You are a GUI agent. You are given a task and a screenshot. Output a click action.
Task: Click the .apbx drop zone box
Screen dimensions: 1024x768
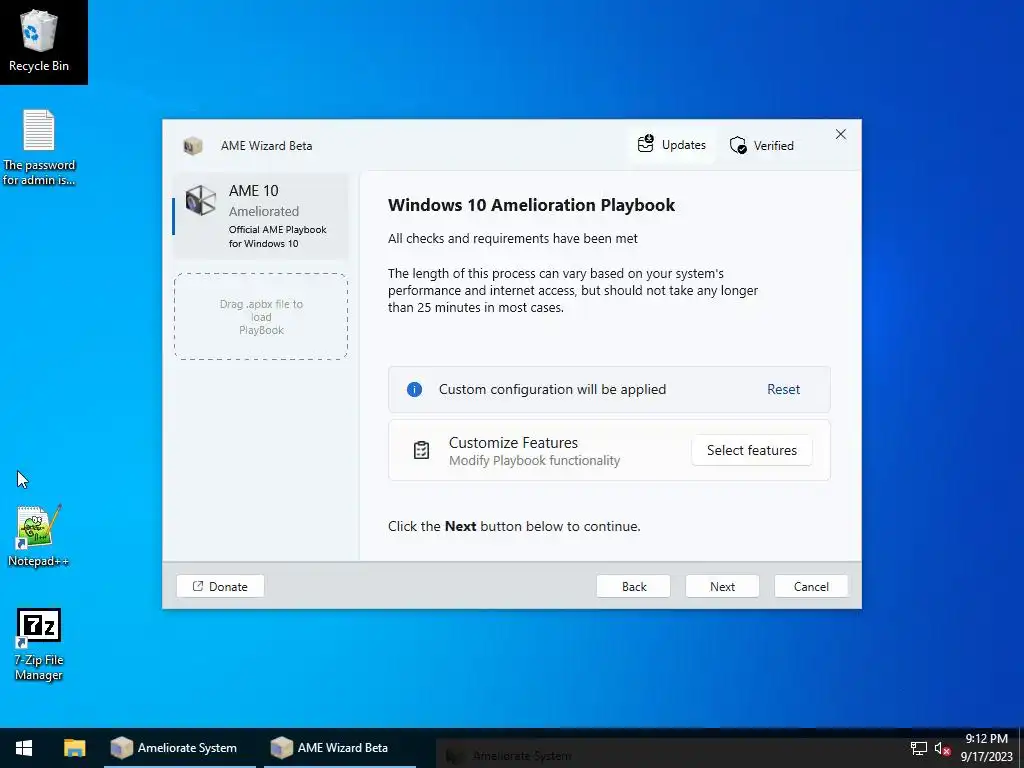[261, 317]
